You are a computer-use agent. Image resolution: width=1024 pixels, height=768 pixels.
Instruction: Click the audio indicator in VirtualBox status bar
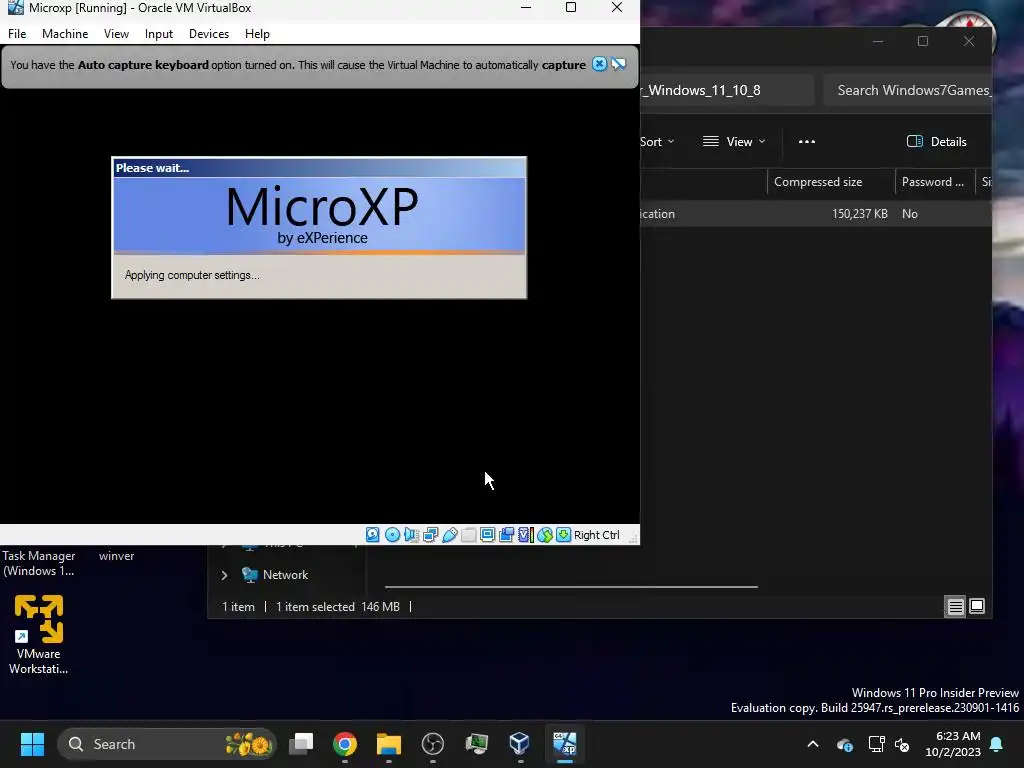[x=411, y=535]
